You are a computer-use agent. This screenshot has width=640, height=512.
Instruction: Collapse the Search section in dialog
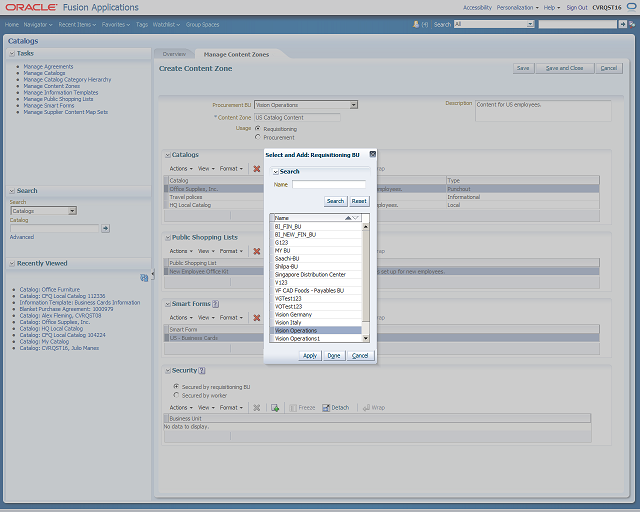pyautogui.click(x=276, y=172)
